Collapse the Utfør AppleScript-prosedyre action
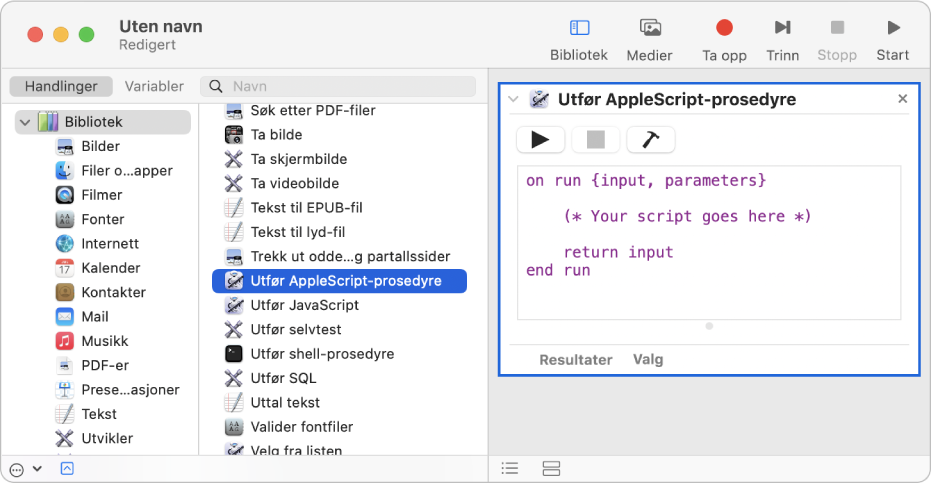The image size is (931, 484). point(513,99)
